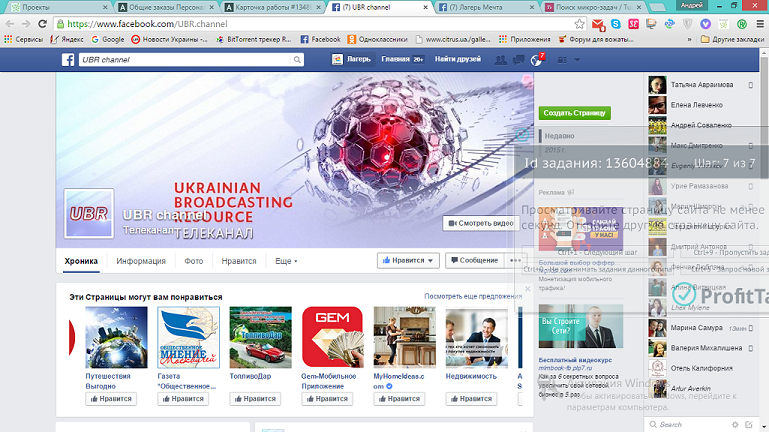Viewport: 769px width, 432px height.
Task: Click the browser forward arrow
Action: pos(26,24)
